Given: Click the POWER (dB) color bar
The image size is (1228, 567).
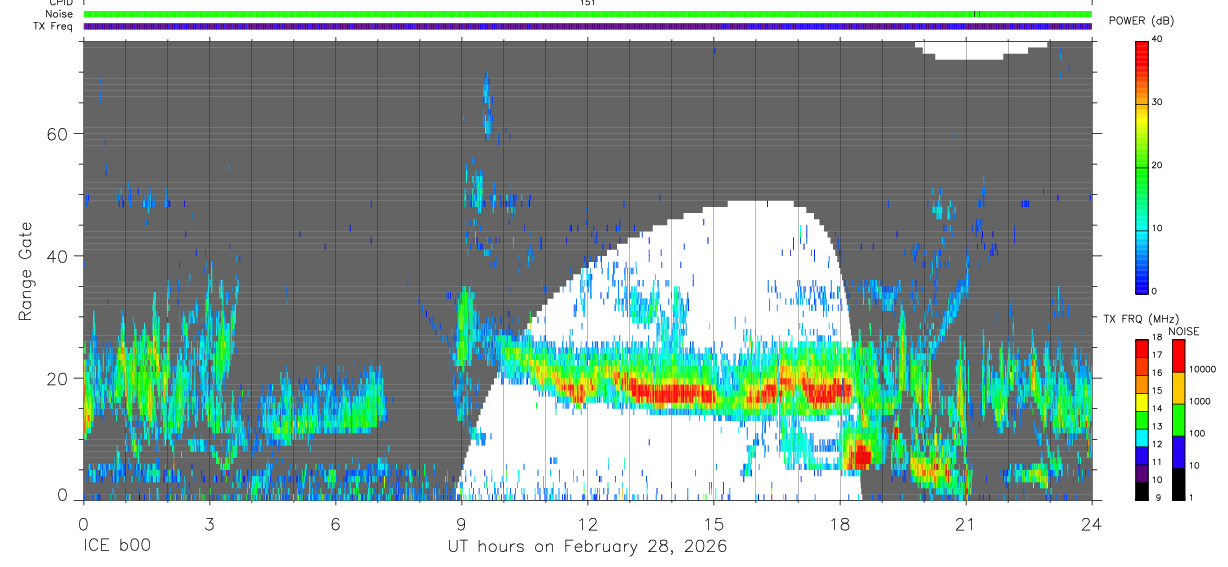Looking at the screenshot, I should [x=1142, y=166].
